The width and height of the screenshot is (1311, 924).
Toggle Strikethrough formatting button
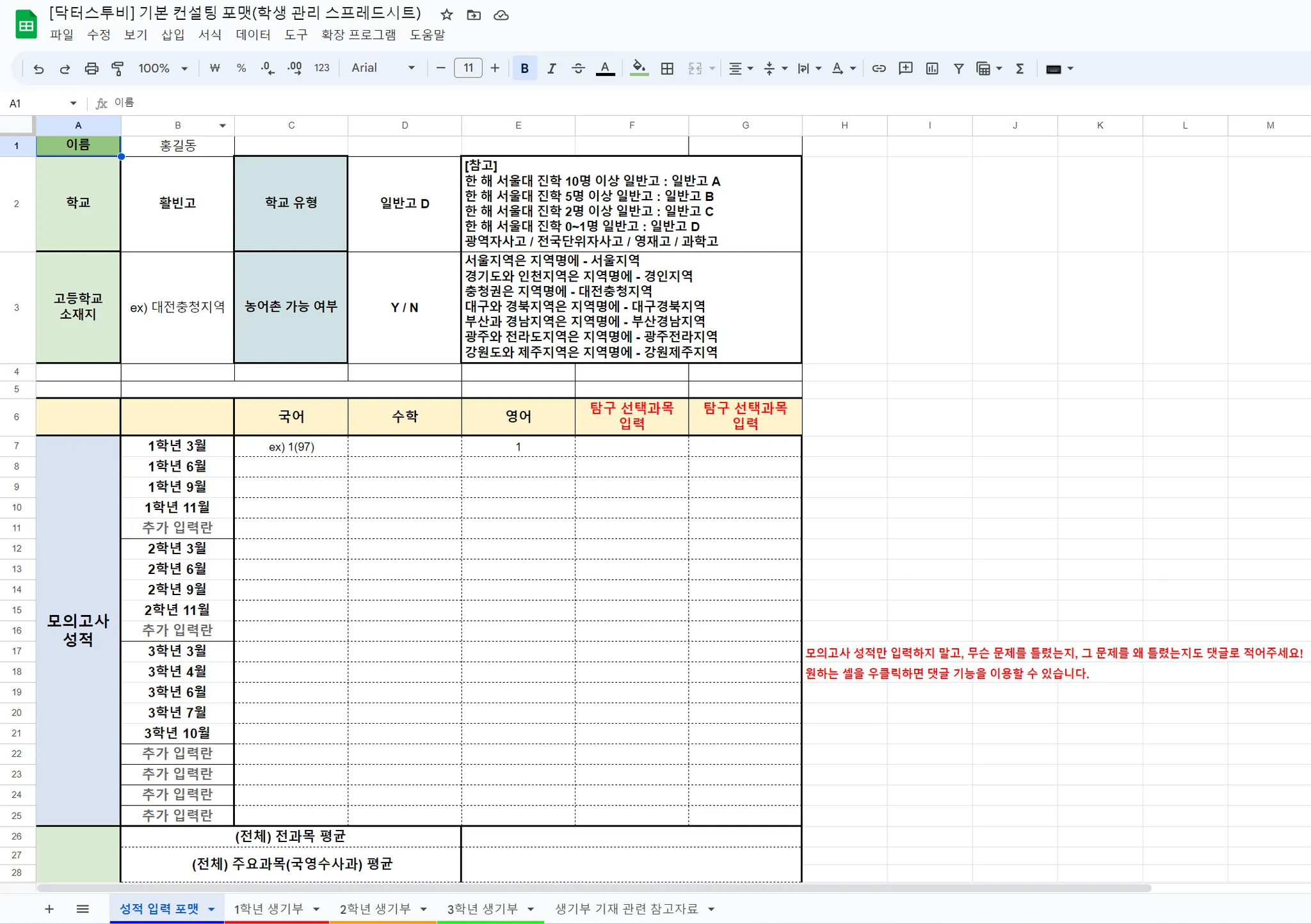pos(578,68)
